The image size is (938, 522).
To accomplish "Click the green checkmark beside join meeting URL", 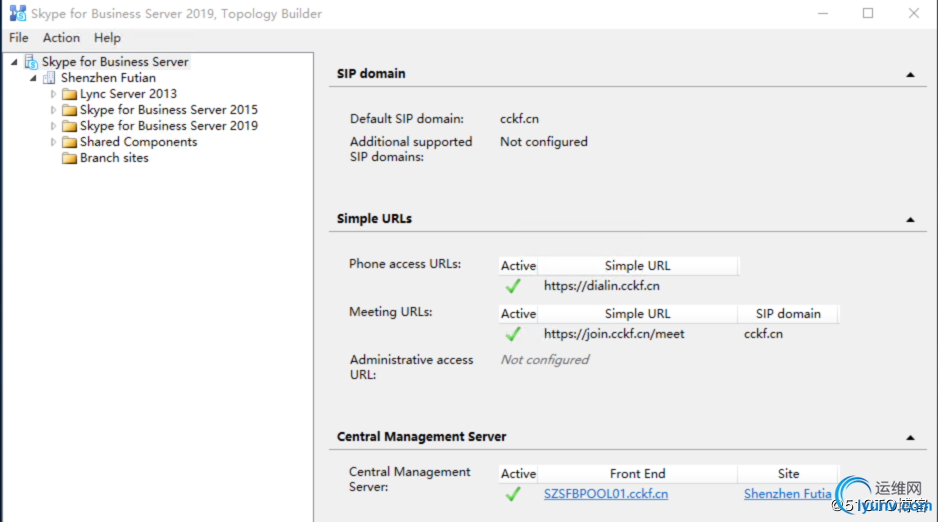I will click(x=513, y=334).
